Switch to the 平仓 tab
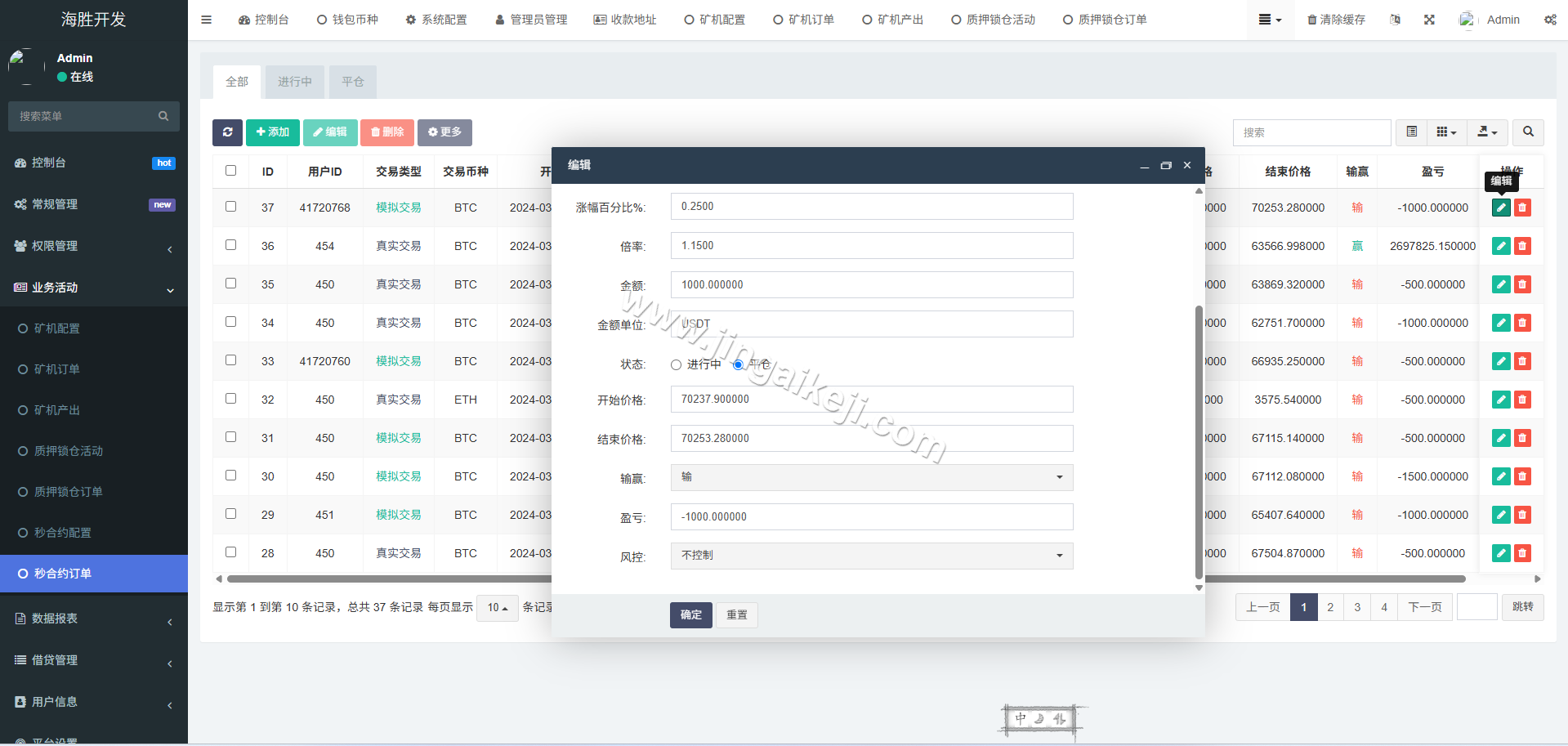This screenshot has width=1568, height=746. pos(352,82)
